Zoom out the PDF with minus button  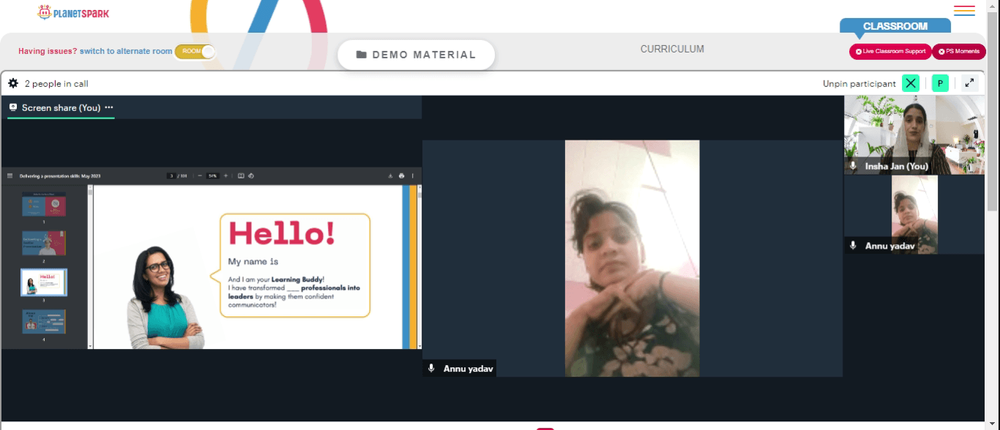click(200, 176)
